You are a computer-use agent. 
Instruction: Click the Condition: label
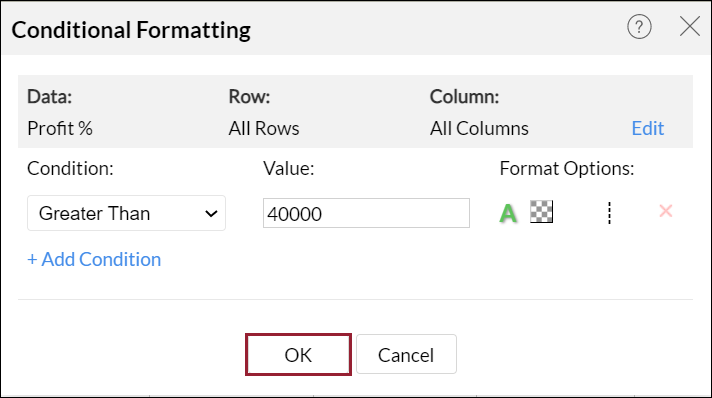(70, 169)
